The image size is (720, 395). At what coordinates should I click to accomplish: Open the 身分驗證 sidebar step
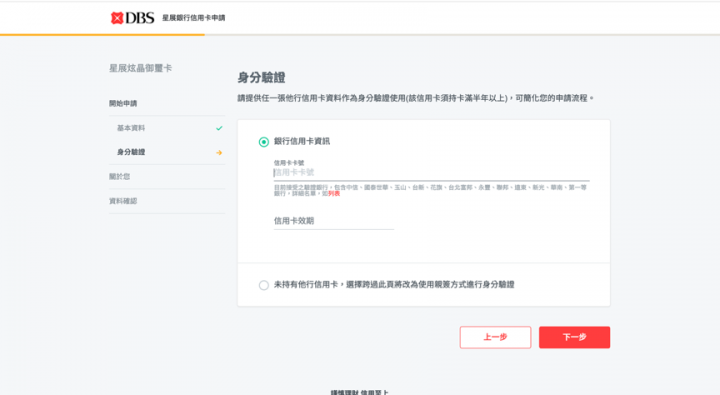pyautogui.click(x=131, y=152)
